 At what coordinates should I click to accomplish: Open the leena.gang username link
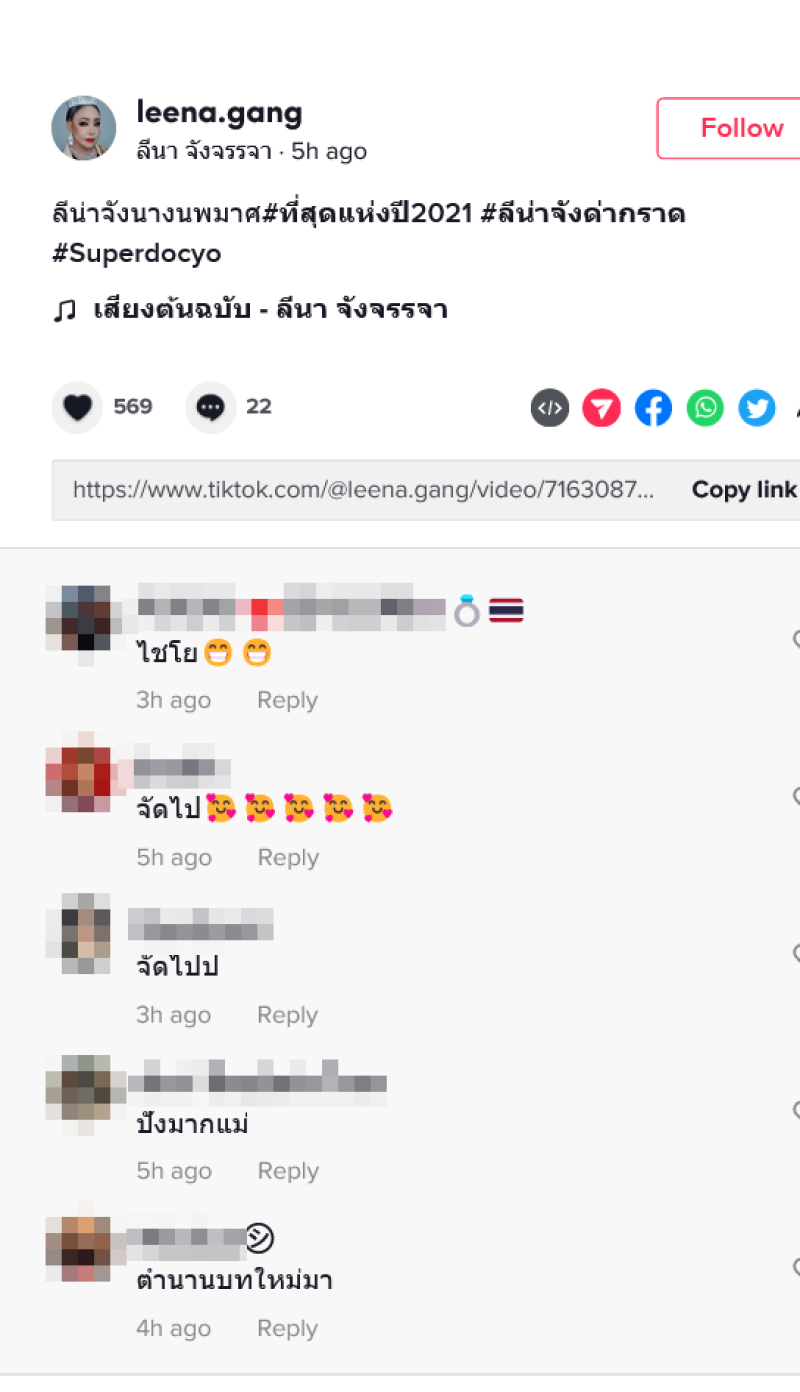coord(220,112)
